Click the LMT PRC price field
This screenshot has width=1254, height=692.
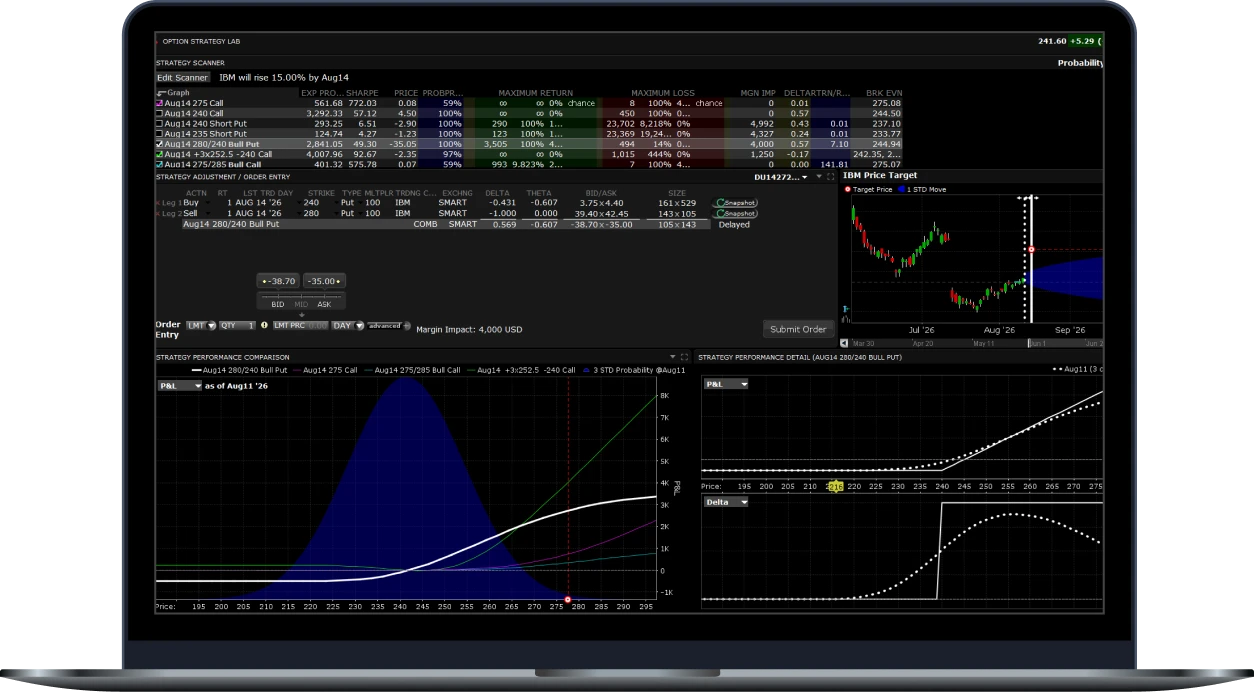(x=300, y=325)
